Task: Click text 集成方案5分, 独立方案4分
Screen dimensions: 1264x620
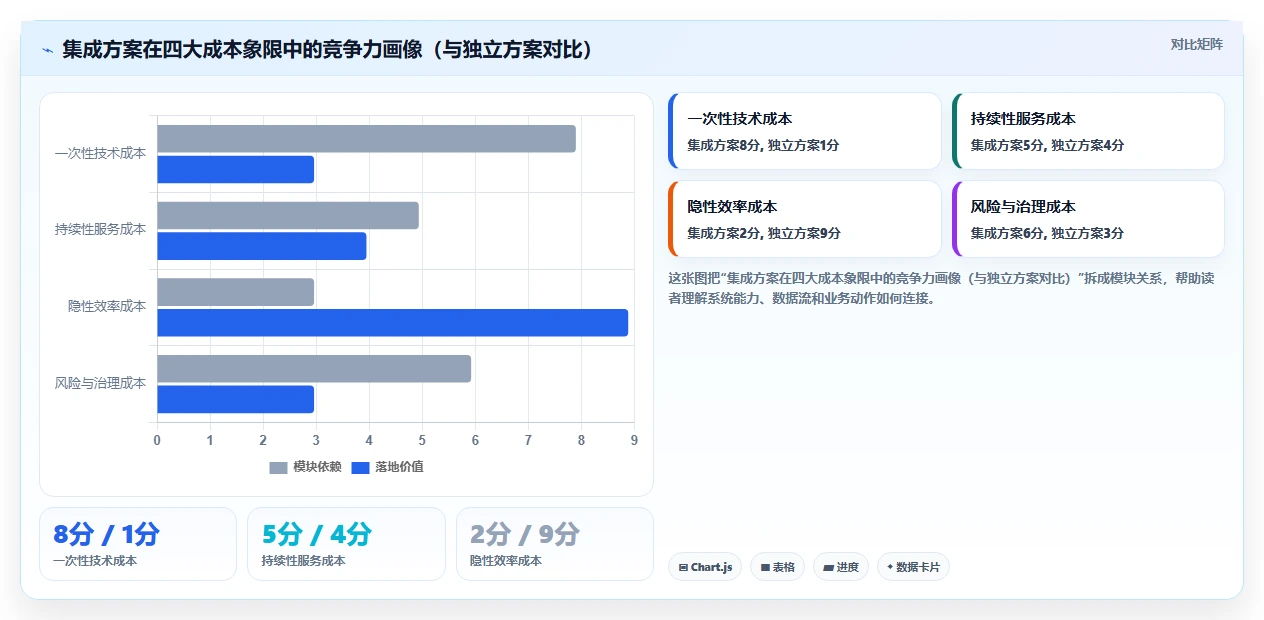Action: tap(1047, 145)
